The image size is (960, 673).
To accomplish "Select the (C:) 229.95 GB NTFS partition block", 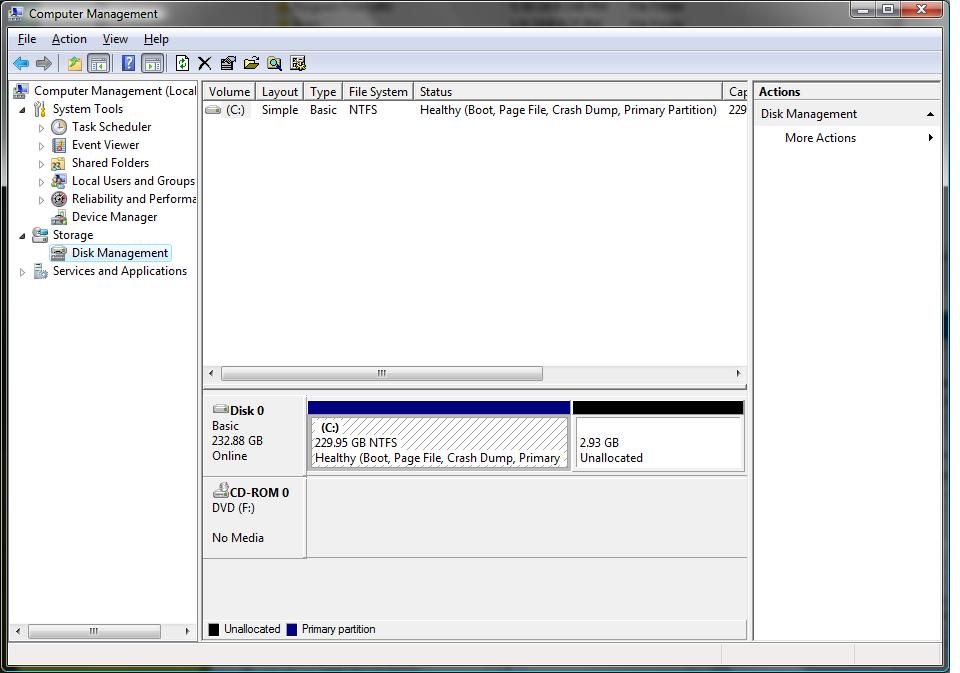I will pos(439,443).
